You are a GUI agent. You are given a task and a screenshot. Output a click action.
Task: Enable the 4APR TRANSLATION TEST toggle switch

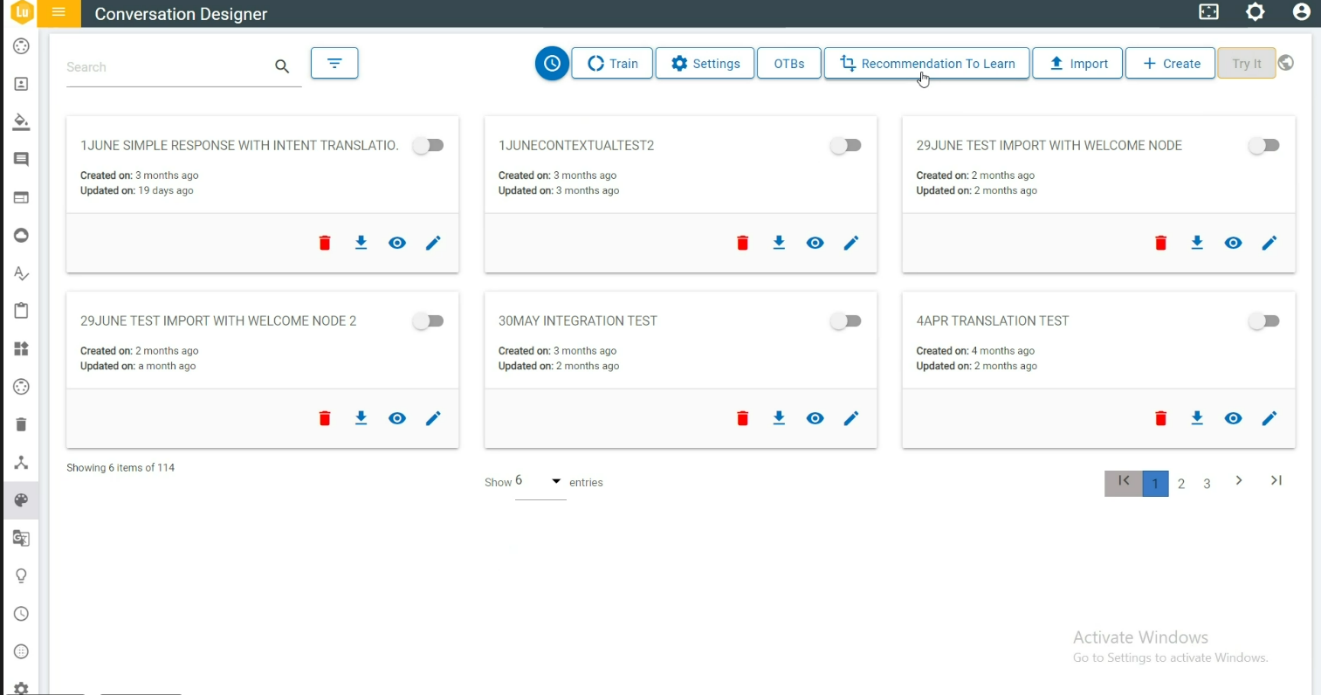pyautogui.click(x=1264, y=321)
